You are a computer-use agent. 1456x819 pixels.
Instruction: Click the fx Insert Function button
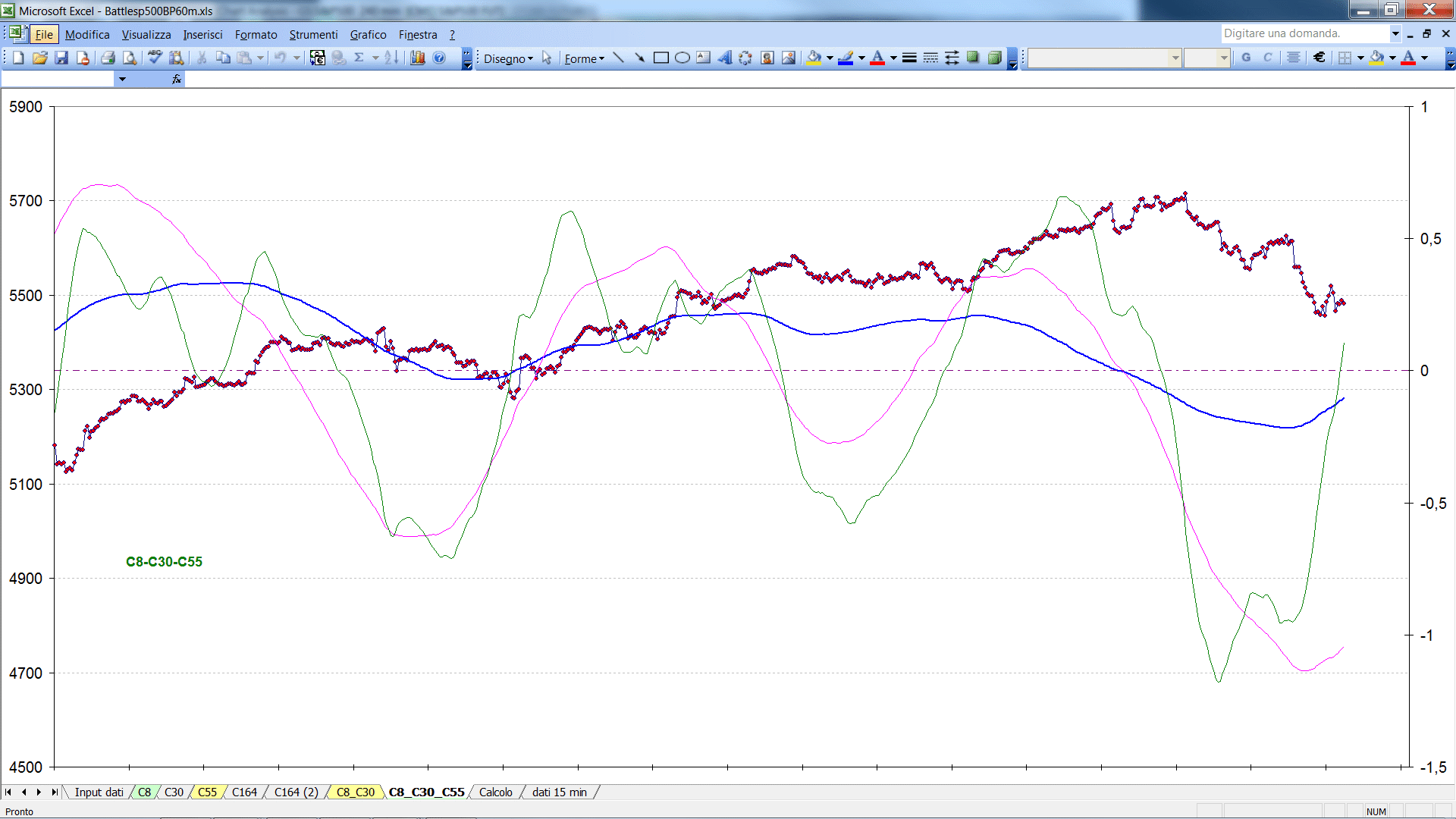pos(176,79)
